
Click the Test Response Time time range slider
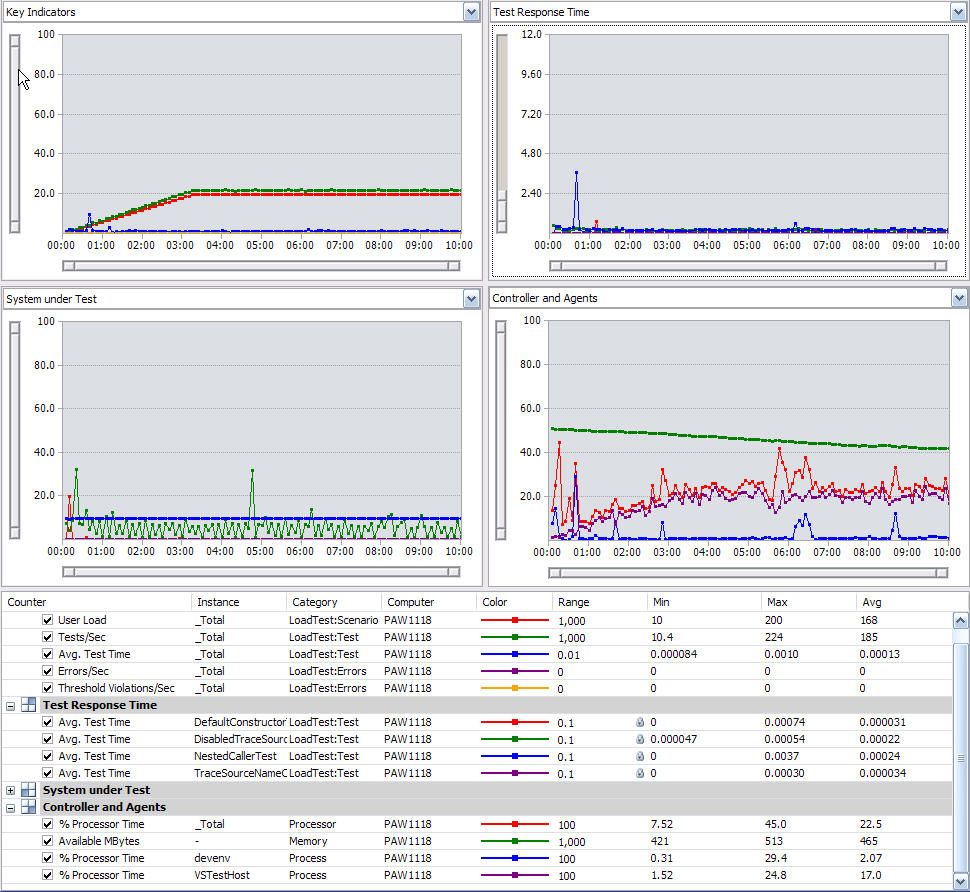tap(748, 266)
